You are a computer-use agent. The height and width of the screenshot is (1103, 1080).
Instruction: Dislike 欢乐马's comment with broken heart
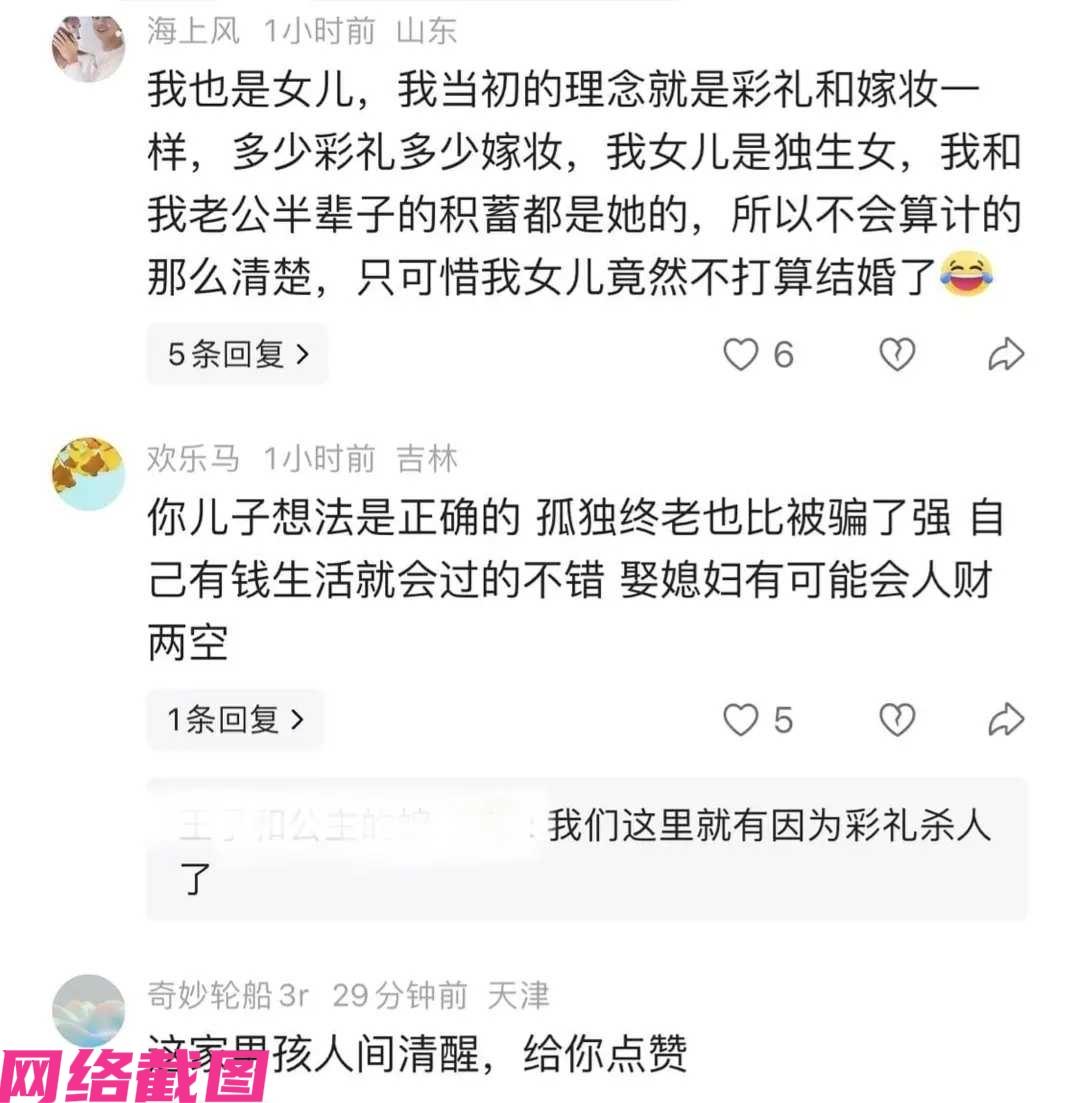(x=897, y=720)
